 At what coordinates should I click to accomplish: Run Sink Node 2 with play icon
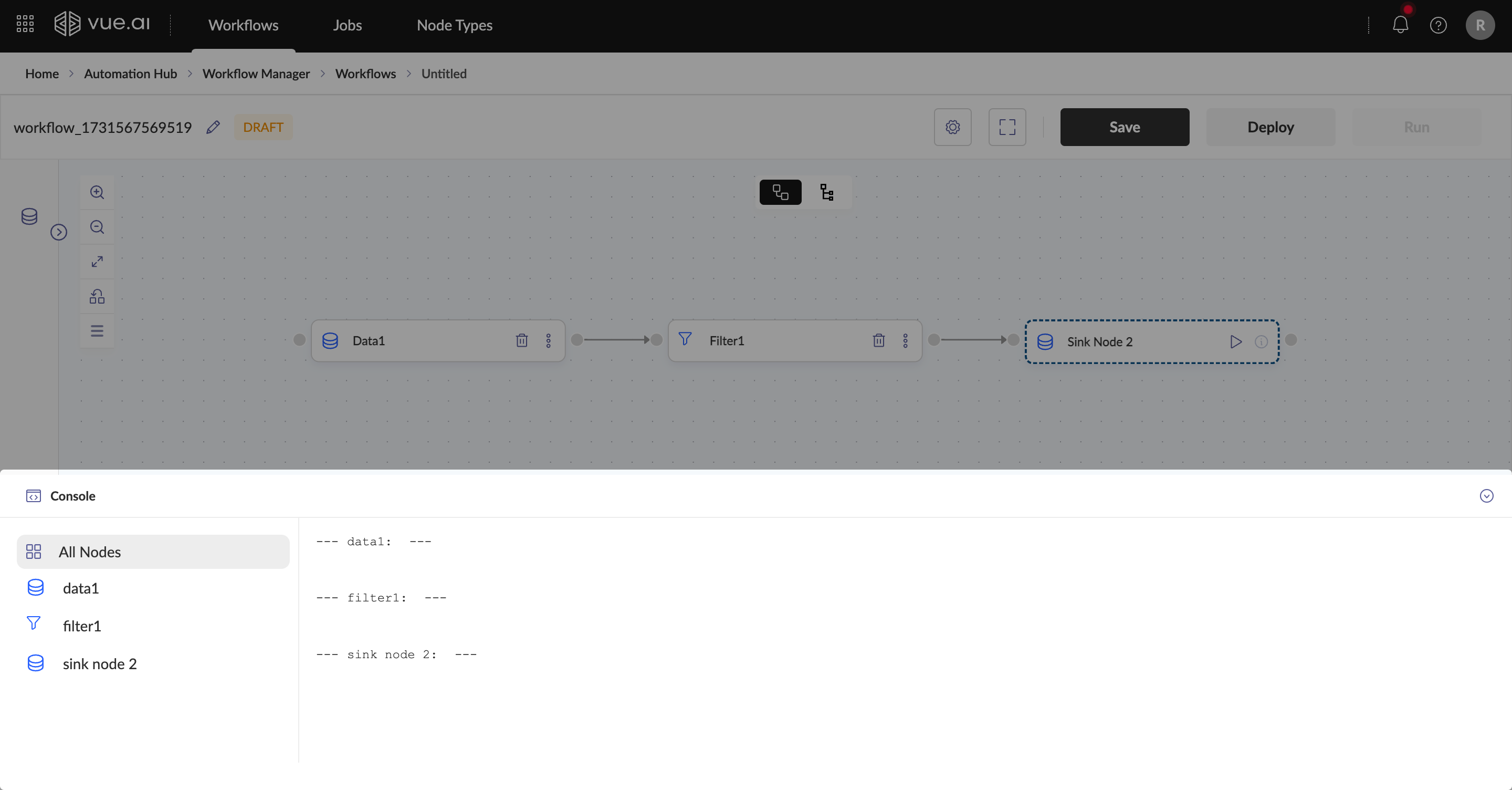[1235, 342]
